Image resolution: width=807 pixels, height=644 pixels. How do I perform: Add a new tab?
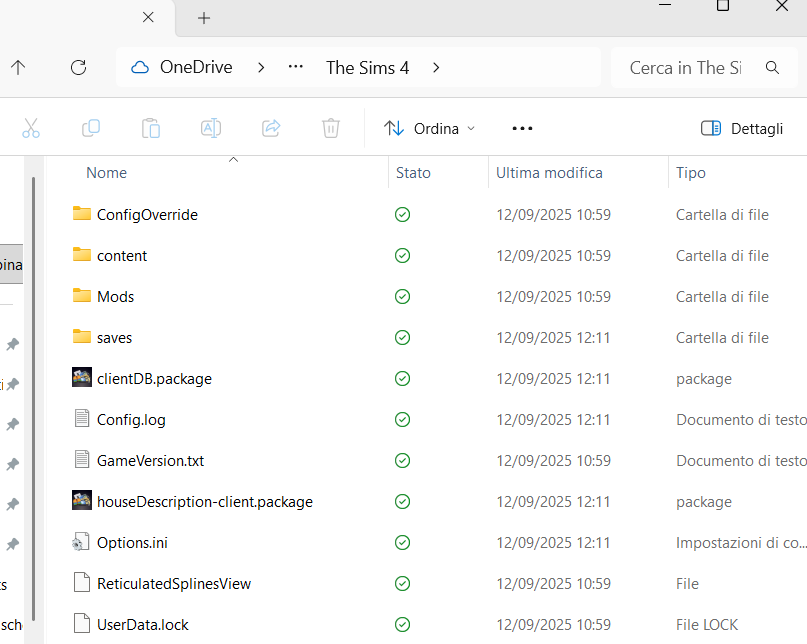click(x=204, y=18)
